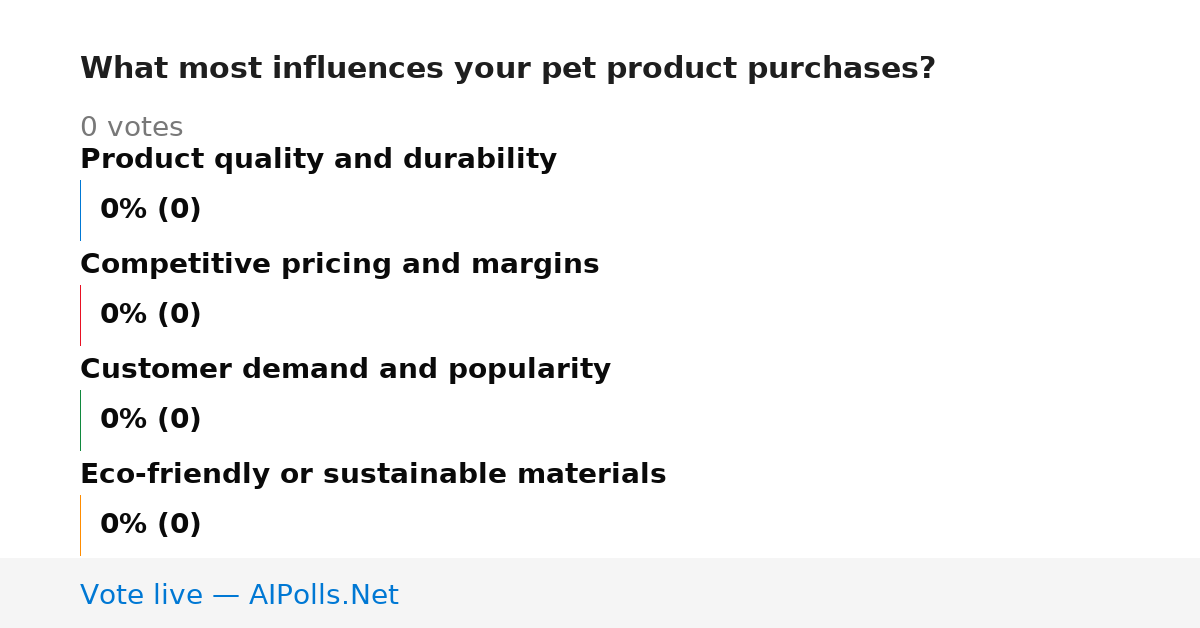Click the AIPolls.Net site name in footer
Screen dimensions: 1200x628
(324, 595)
